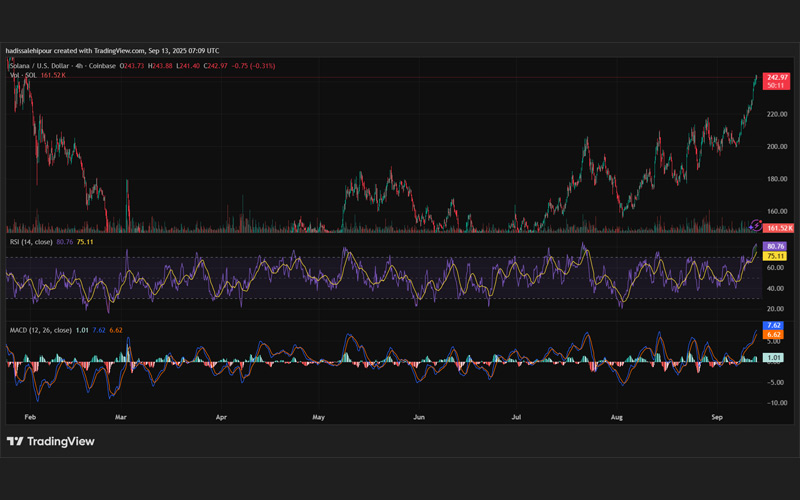The width and height of the screenshot is (800, 500).
Task: Click the 180.00 price axis value
Action: [777, 179]
